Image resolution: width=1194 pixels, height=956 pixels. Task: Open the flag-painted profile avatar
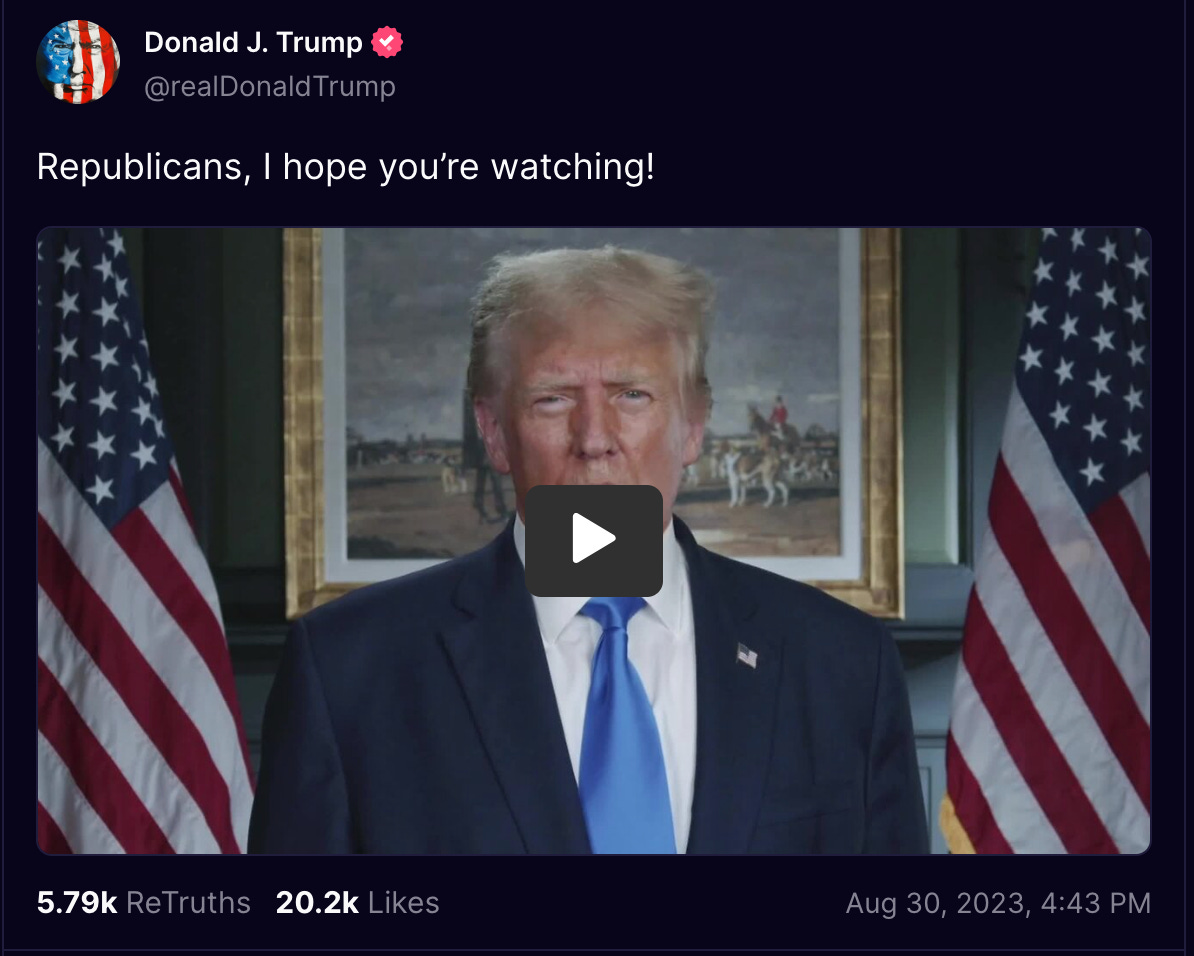(78, 62)
